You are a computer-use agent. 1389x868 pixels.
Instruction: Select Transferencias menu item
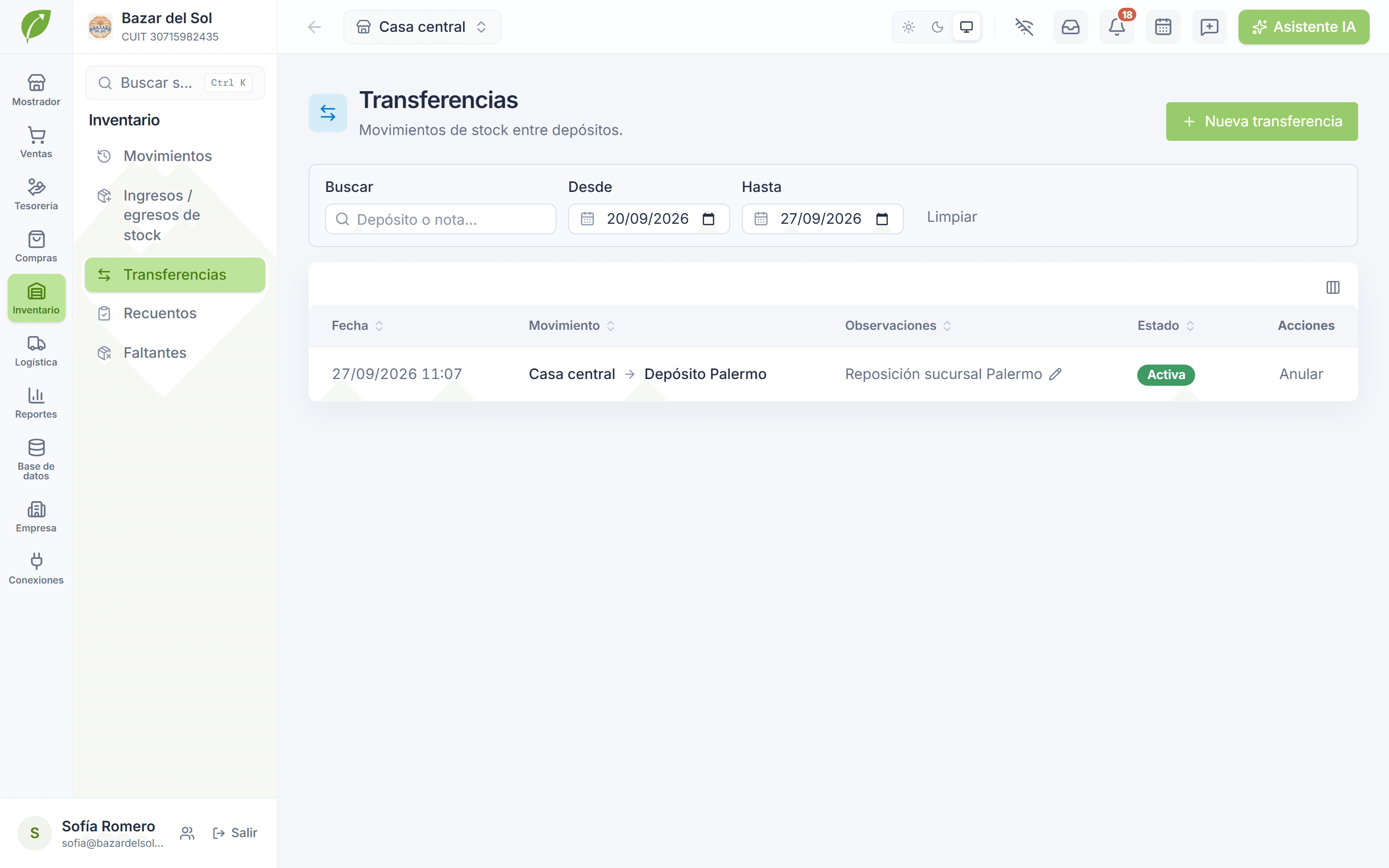coord(175,275)
